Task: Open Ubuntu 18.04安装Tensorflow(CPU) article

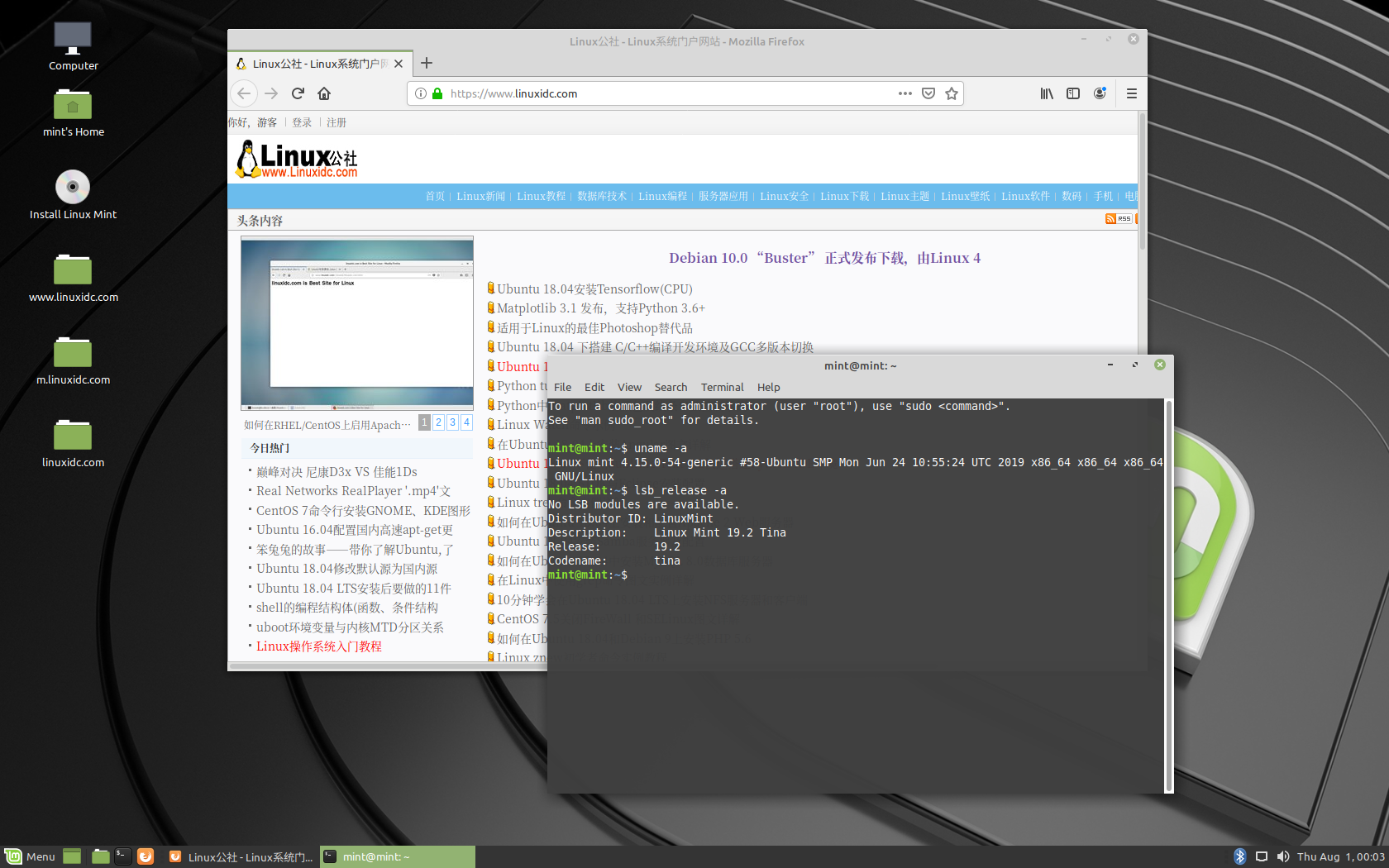Action: coord(594,289)
